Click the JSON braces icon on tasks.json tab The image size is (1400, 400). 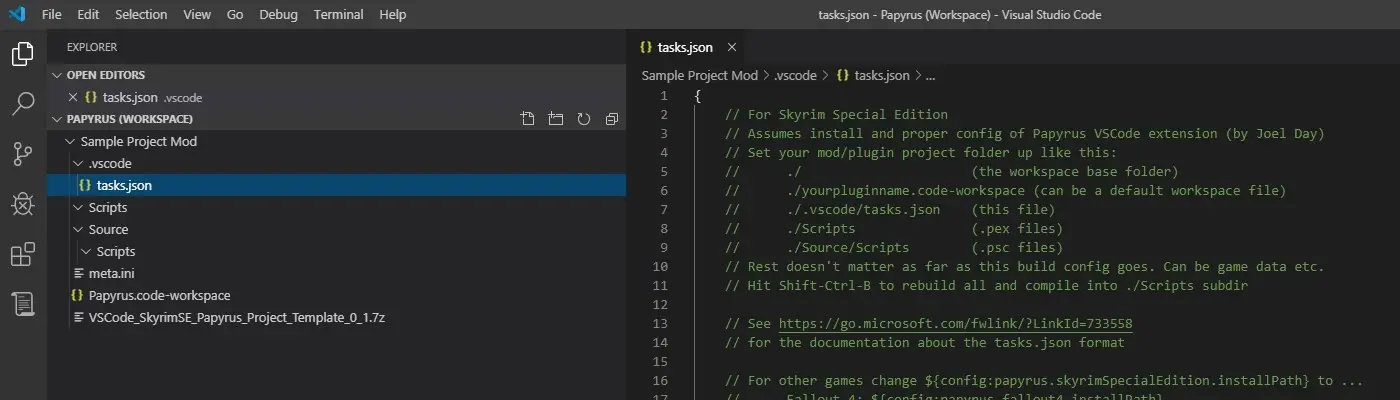click(646, 47)
